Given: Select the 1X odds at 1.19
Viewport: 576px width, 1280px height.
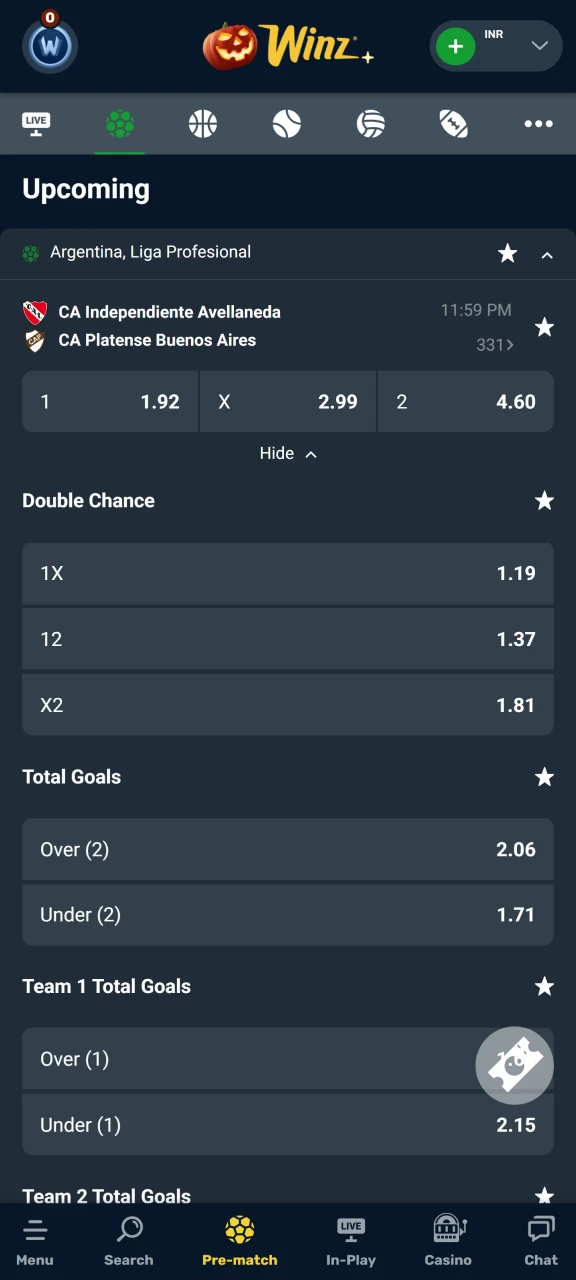Looking at the screenshot, I should [288, 574].
